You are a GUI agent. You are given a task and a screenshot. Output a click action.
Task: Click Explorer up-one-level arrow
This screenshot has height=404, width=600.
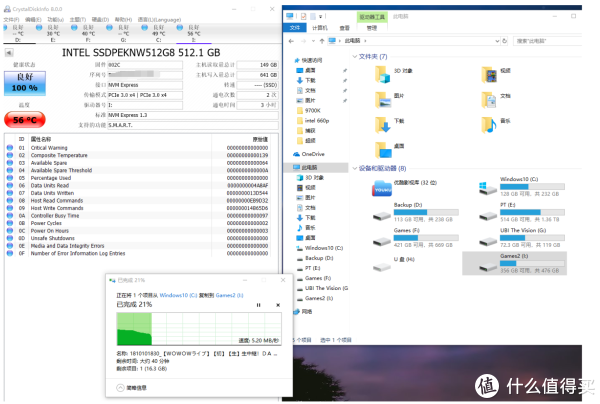(x=322, y=41)
